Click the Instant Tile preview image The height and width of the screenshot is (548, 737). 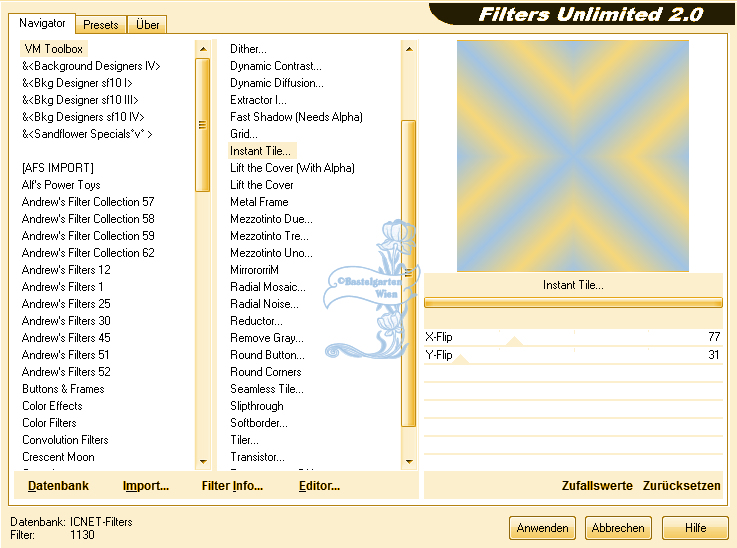pos(572,156)
